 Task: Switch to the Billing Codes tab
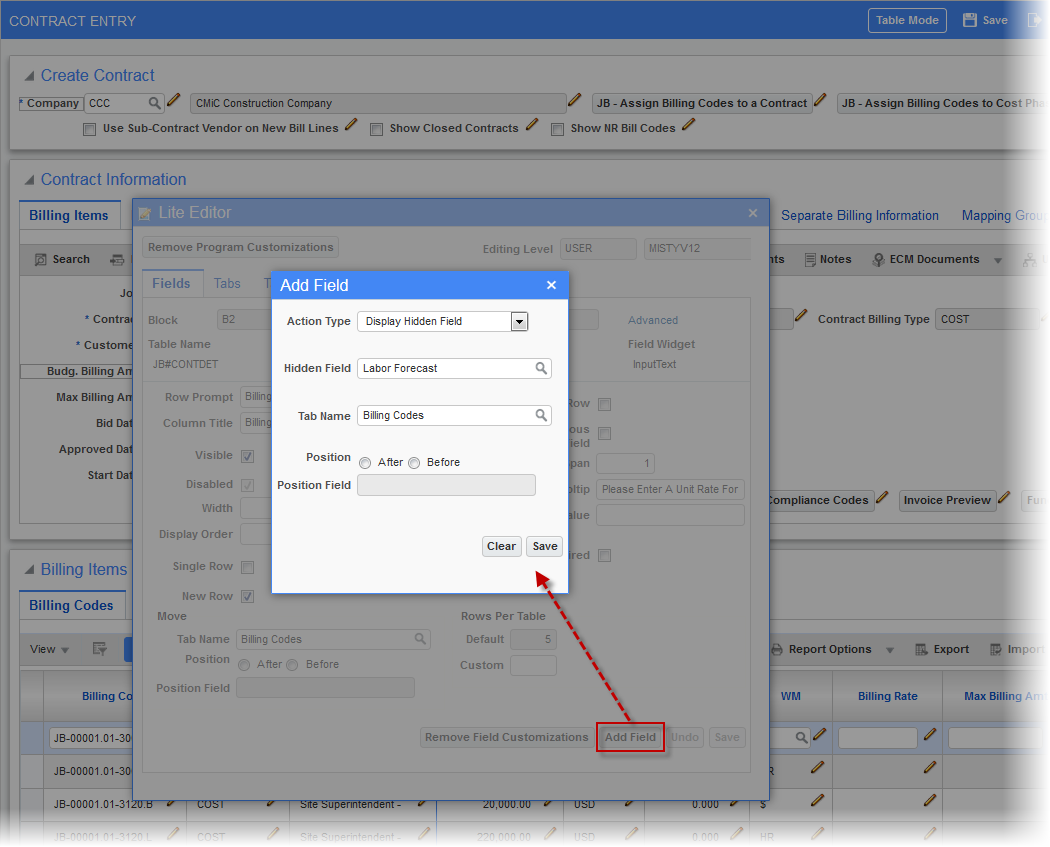[x=72, y=605]
